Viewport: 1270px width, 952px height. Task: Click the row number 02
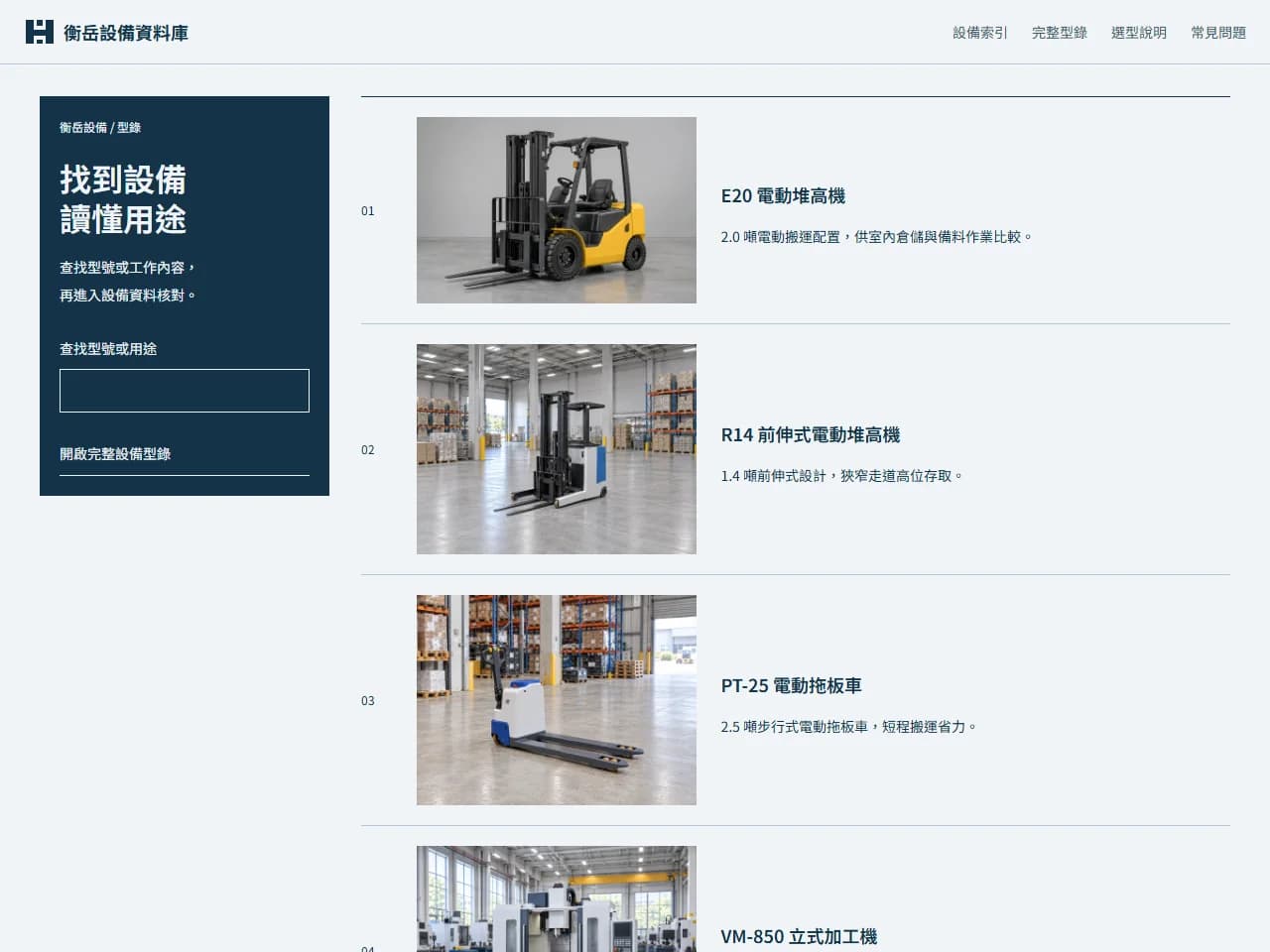tap(368, 450)
